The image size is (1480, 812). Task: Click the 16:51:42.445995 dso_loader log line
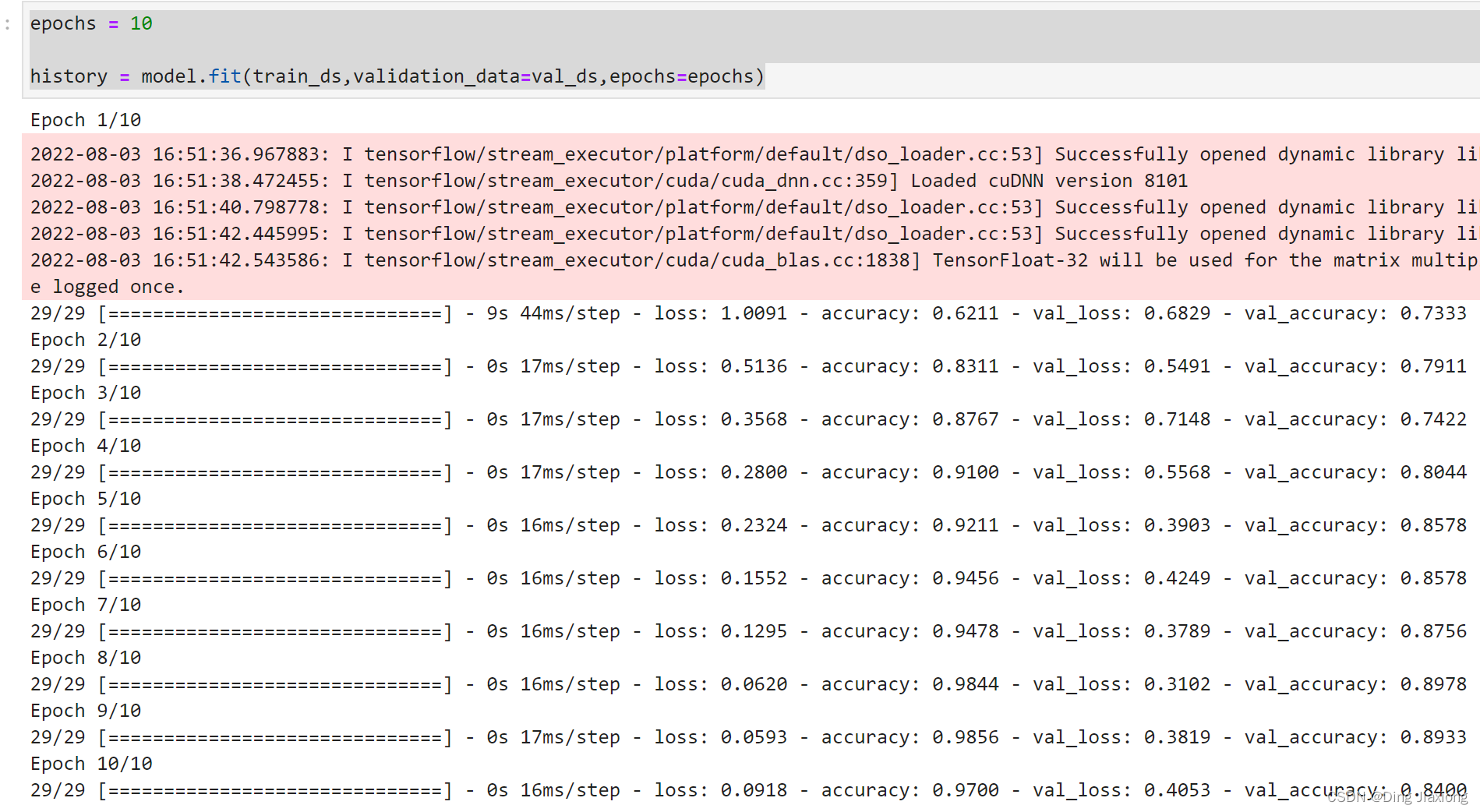pos(754,234)
